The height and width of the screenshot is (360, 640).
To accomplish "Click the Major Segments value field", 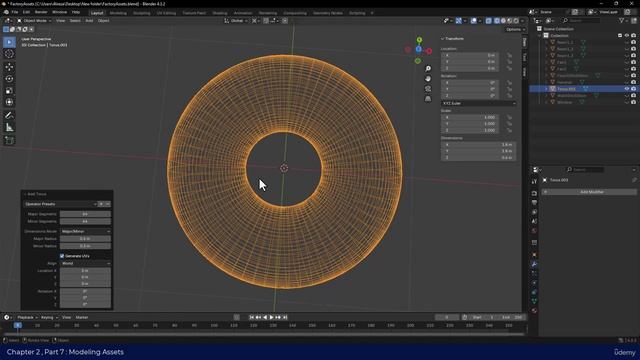I will [x=85, y=214].
